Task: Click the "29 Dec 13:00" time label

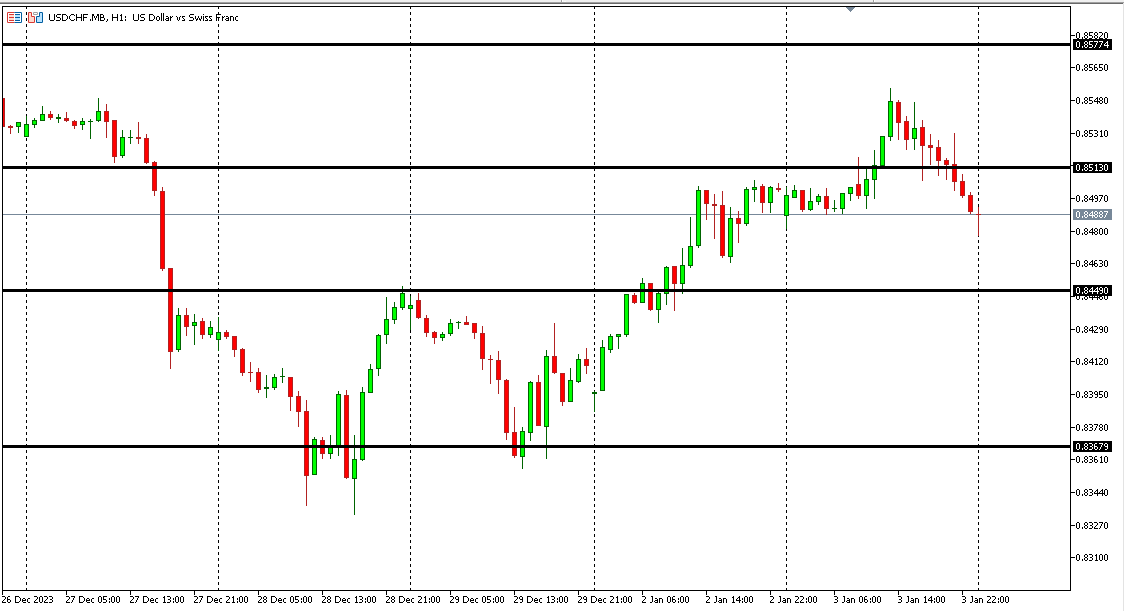Action: click(541, 600)
